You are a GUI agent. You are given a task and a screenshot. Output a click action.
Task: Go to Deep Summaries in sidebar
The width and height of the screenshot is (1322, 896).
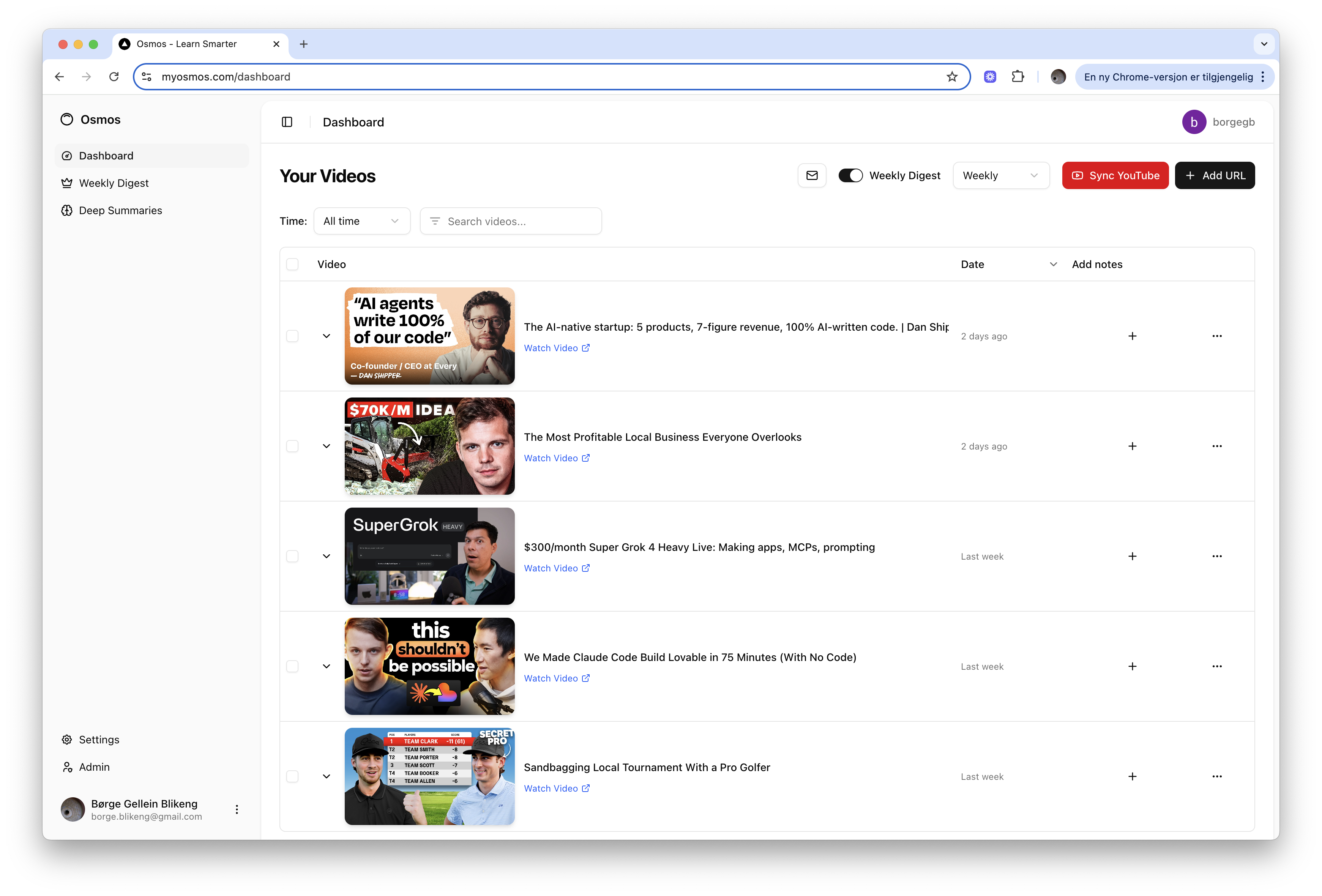tap(120, 210)
